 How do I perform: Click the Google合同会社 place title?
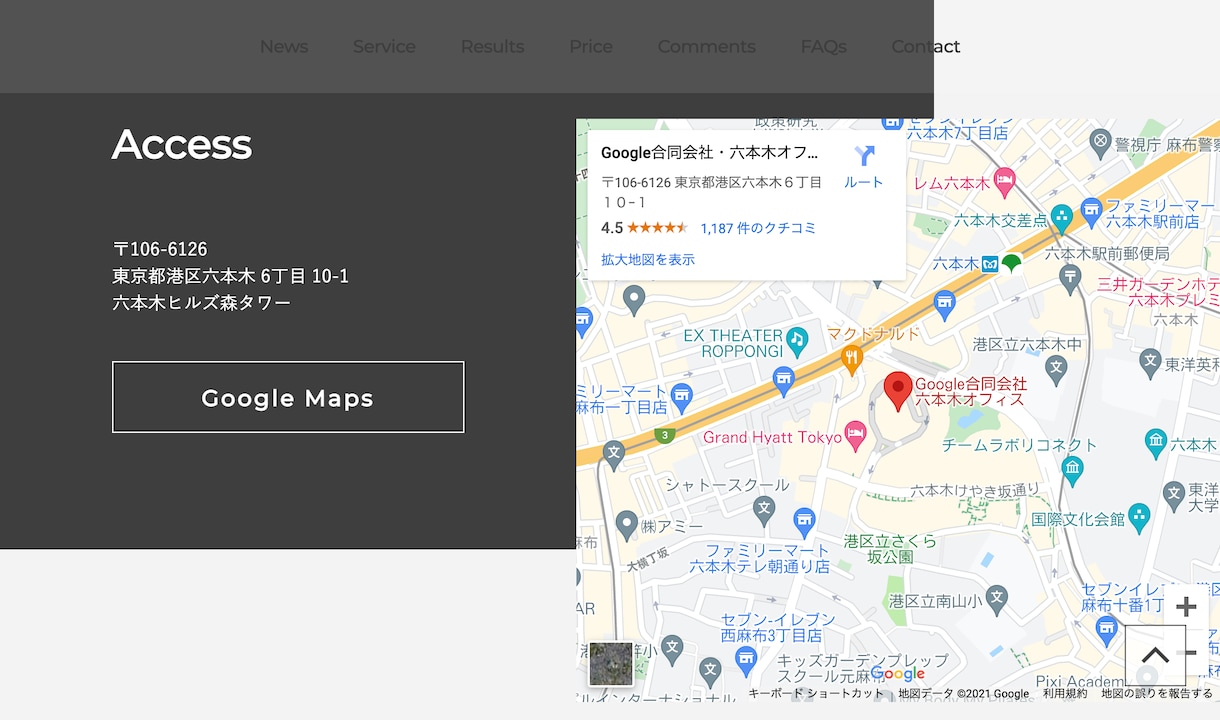(x=709, y=153)
